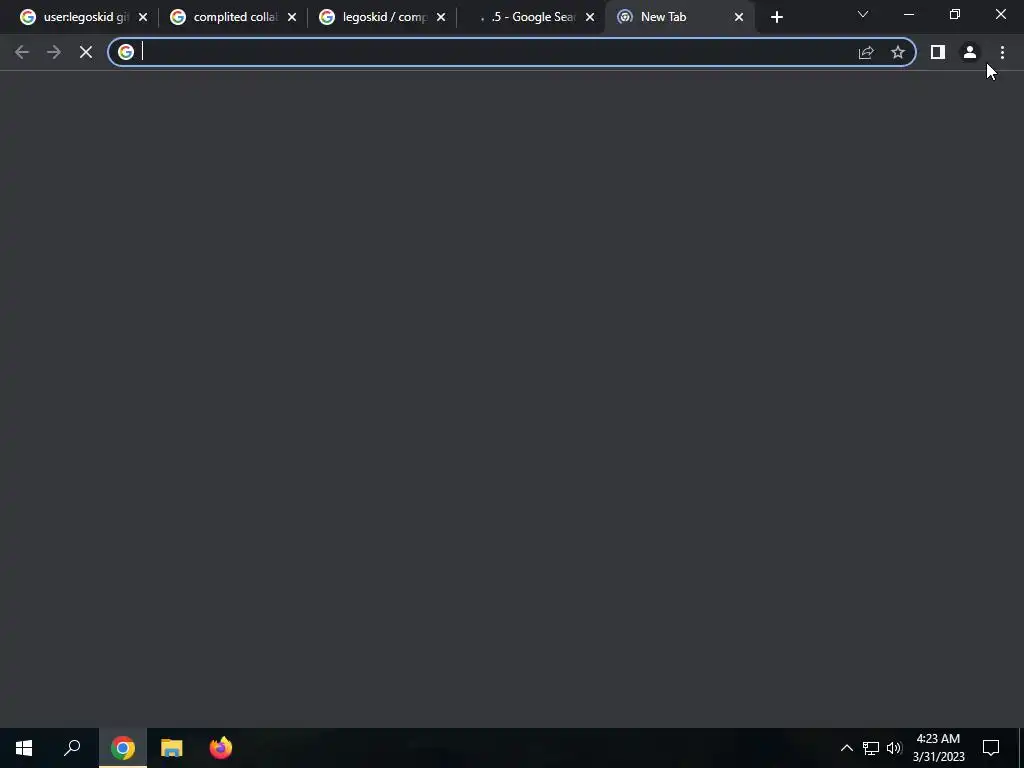This screenshot has width=1024, height=768.
Task: Open a new tab with plus button
Action: (776, 17)
